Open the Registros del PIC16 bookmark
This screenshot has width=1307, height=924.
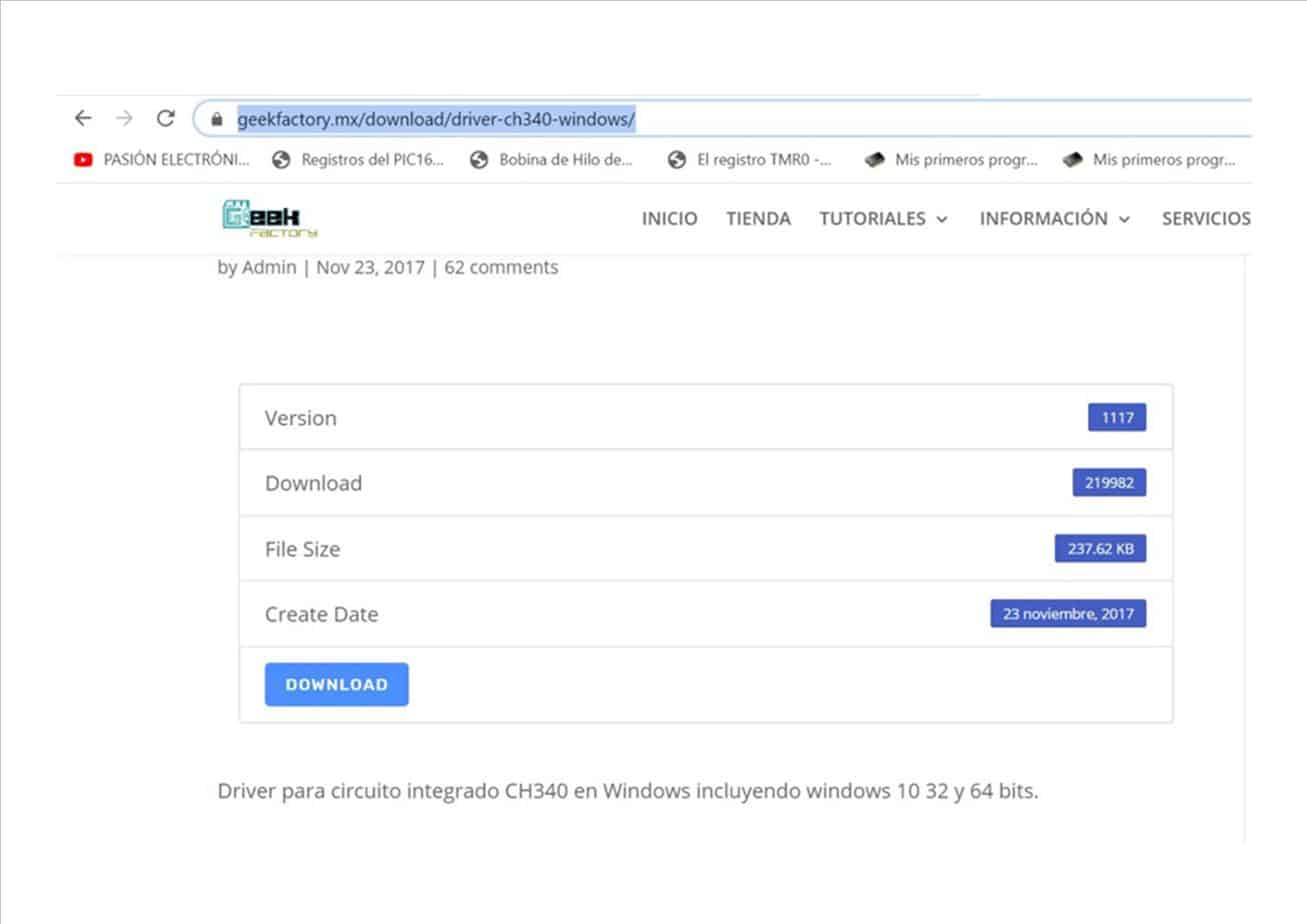click(359, 159)
